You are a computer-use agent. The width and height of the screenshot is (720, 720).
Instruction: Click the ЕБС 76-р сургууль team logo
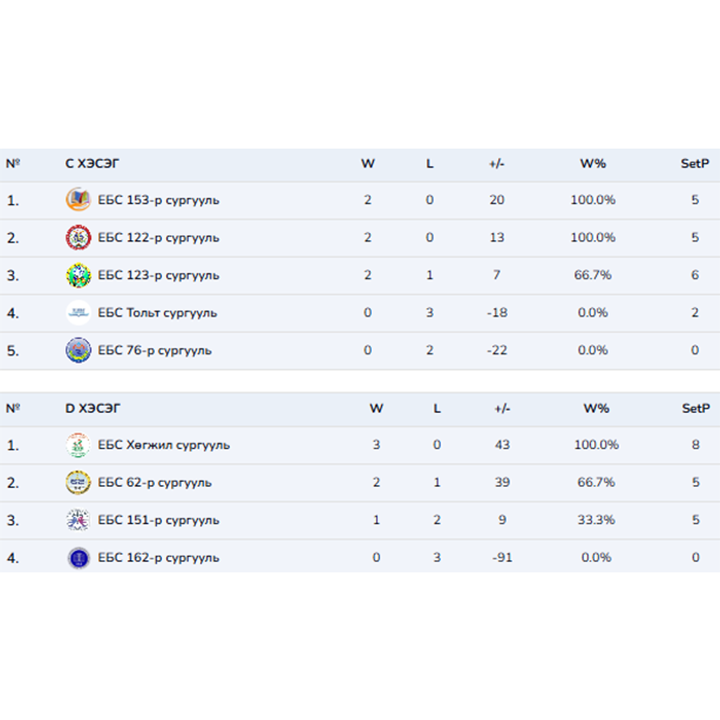click(x=78, y=350)
